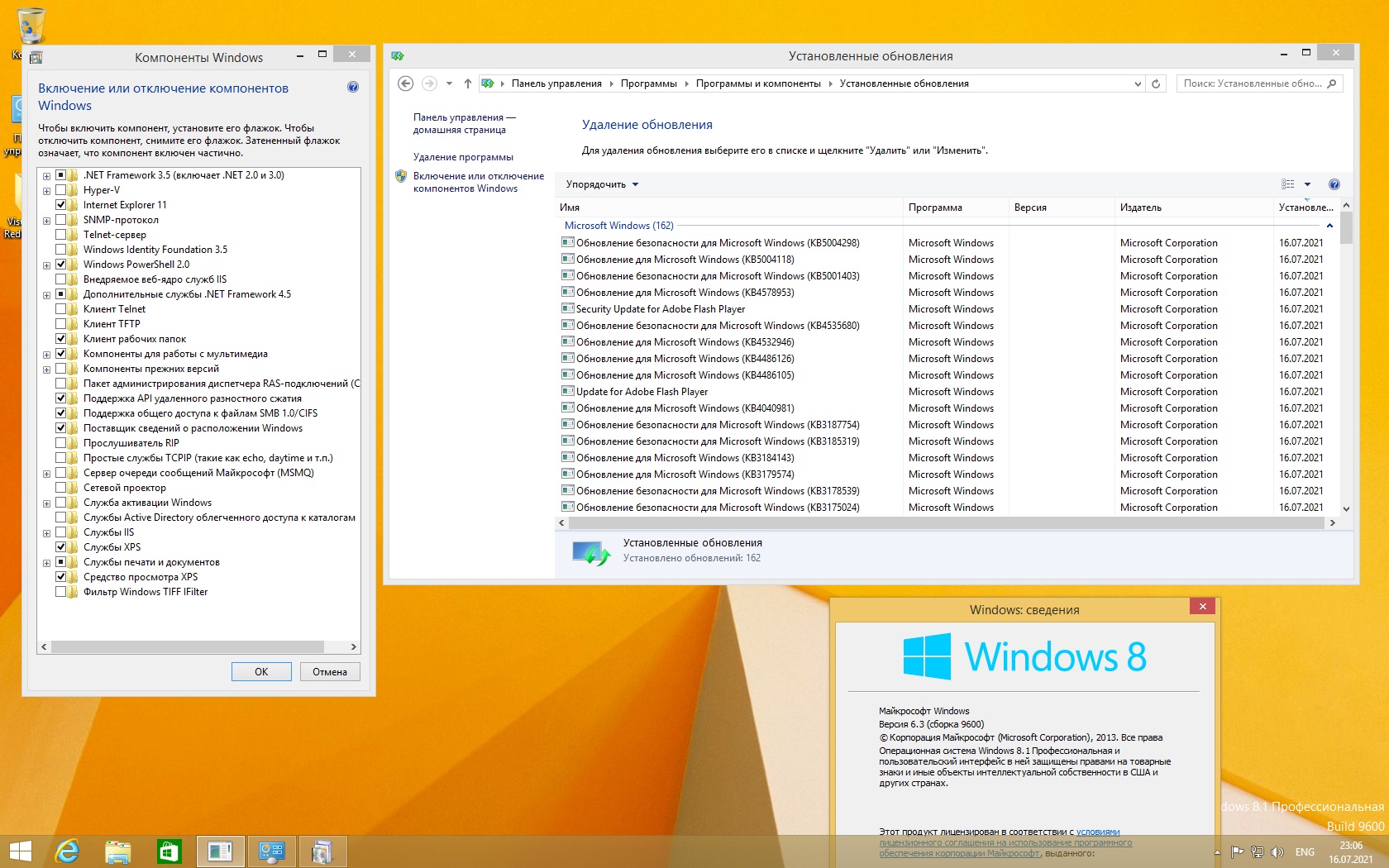
Task: Open the Удаление программы link
Action: [463, 157]
